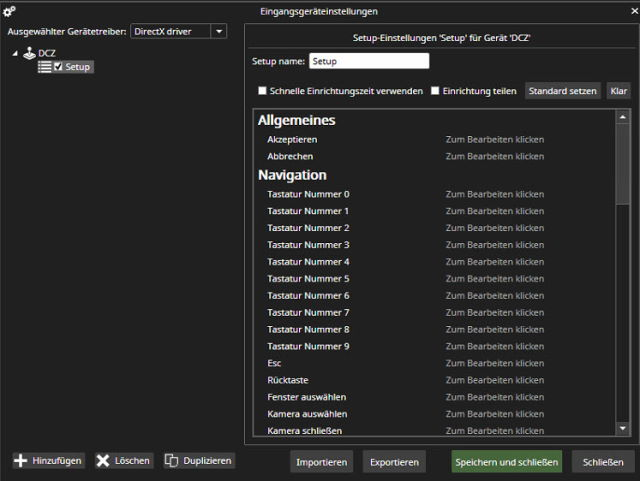Screen dimensions: 640x481
Task: Enable Schnelle Einrichtungszeit verwenden checkbox
Action: point(262,91)
